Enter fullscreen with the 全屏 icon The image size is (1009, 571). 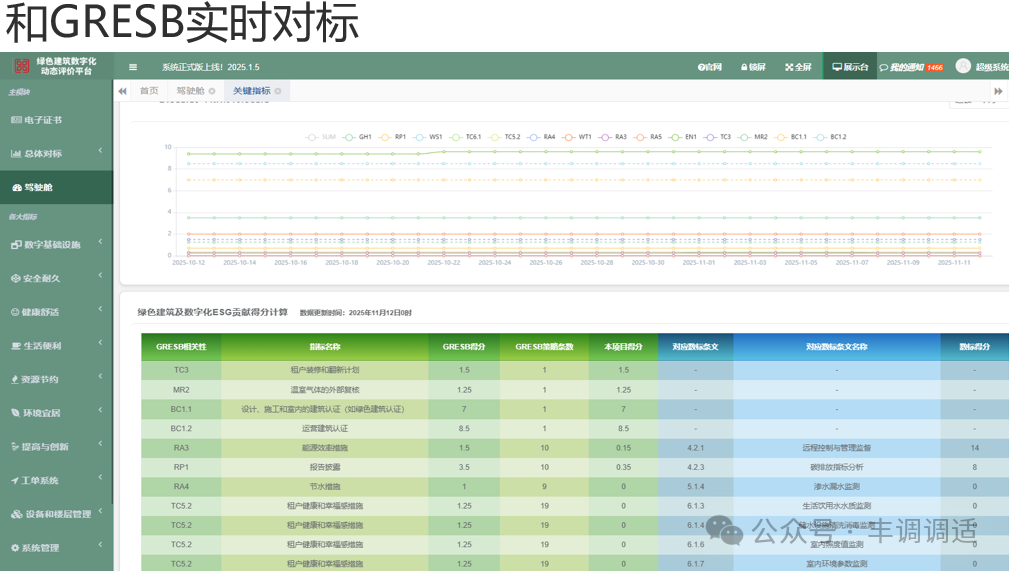point(797,67)
